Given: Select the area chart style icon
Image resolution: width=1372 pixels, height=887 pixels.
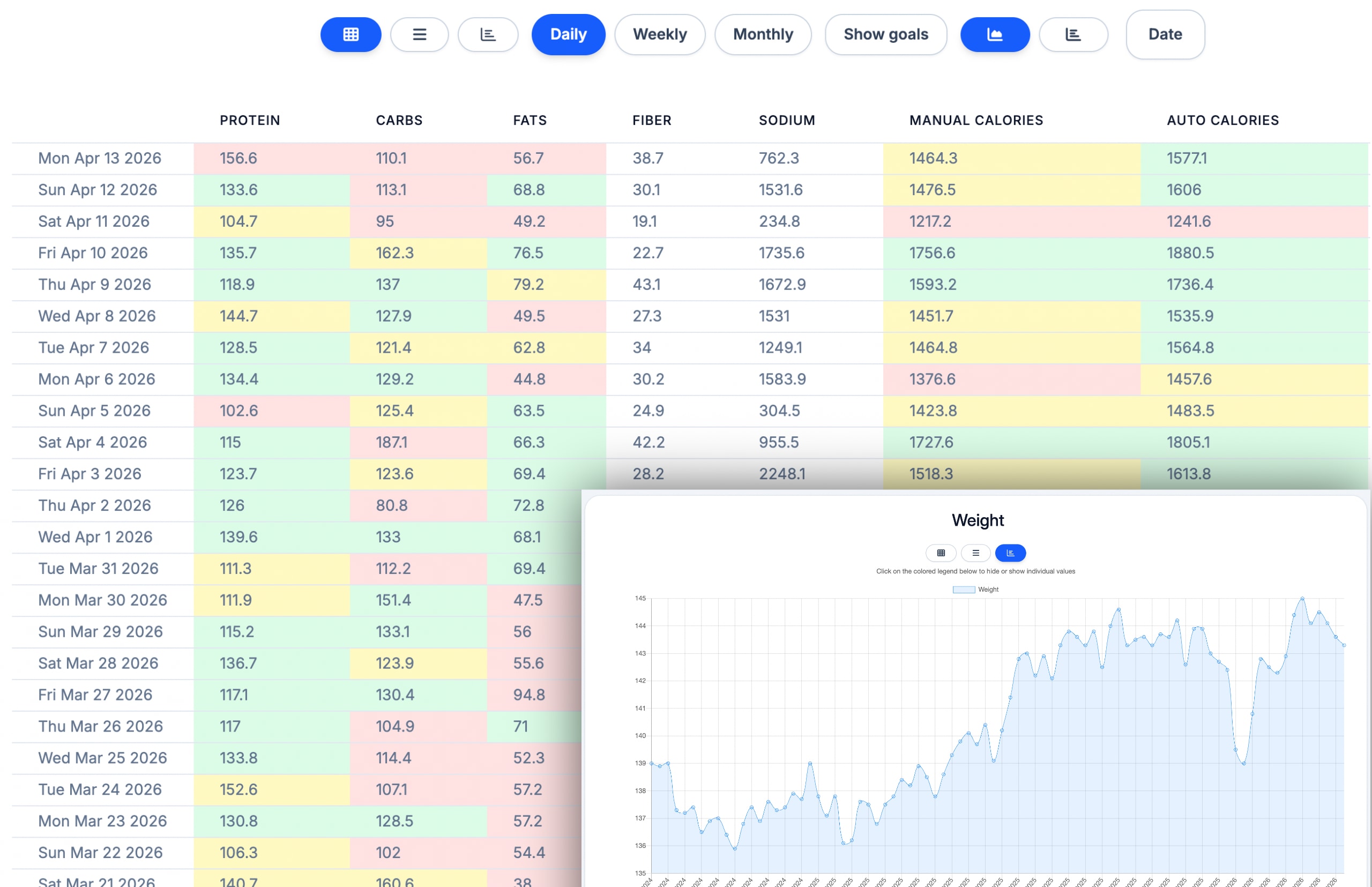Looking at the screenshot, I should [995, 34].
